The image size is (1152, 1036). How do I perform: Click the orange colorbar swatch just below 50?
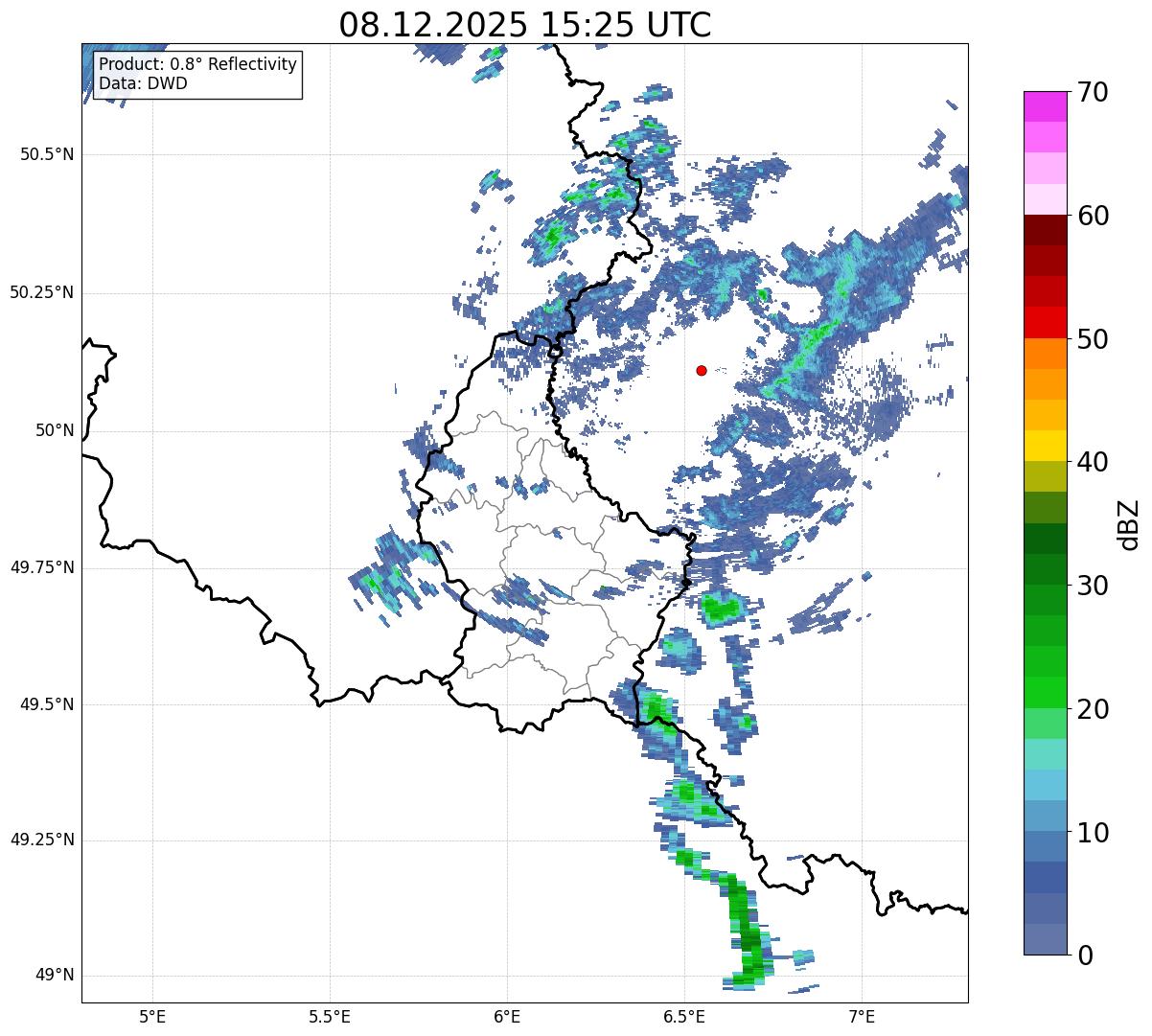pos(1045,354)
